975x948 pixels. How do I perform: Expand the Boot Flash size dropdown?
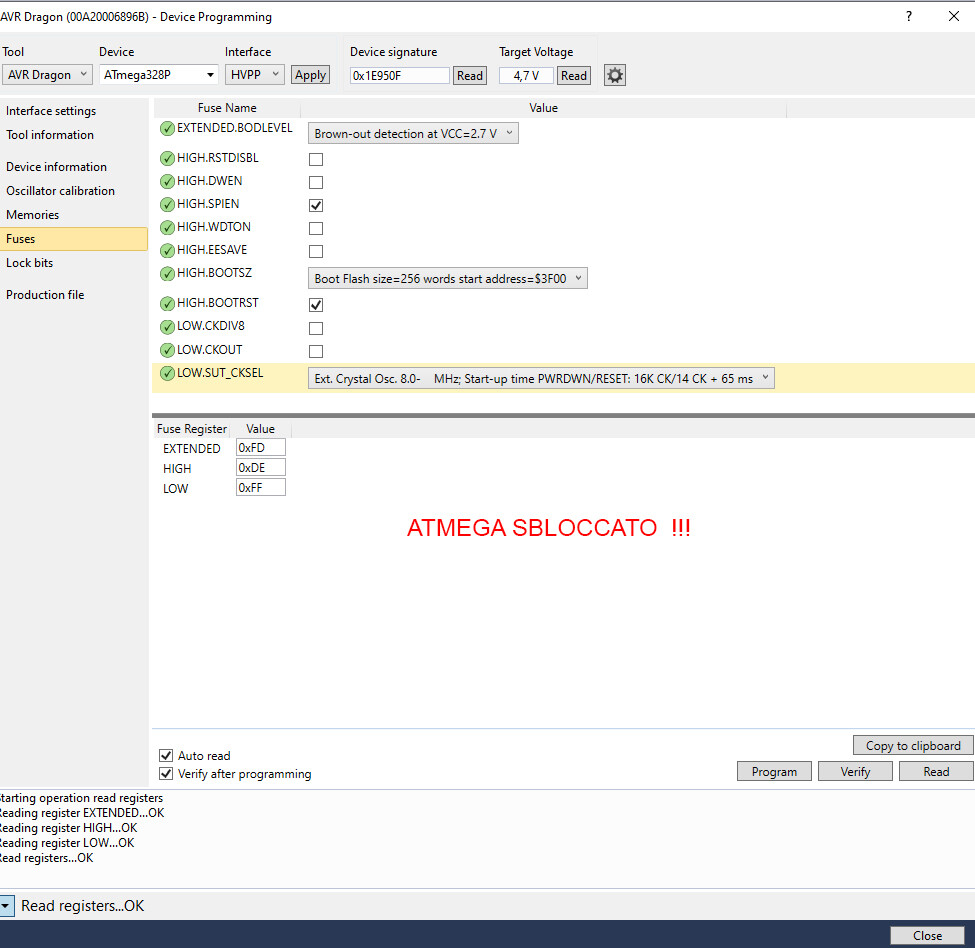(x=448, y=278)
